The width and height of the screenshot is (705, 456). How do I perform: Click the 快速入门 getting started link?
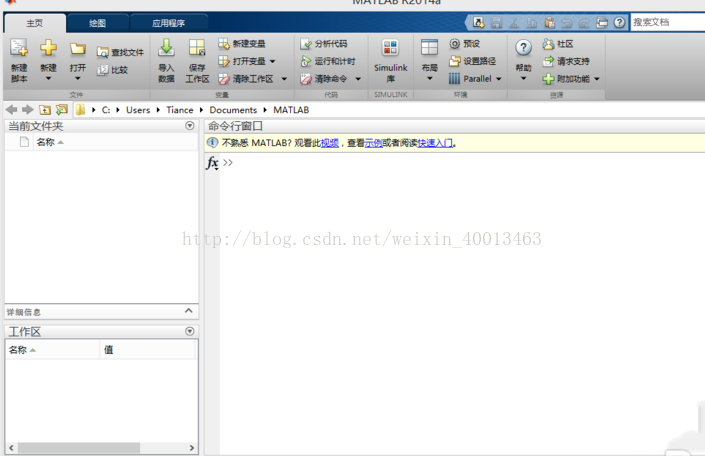pos(435,143)
